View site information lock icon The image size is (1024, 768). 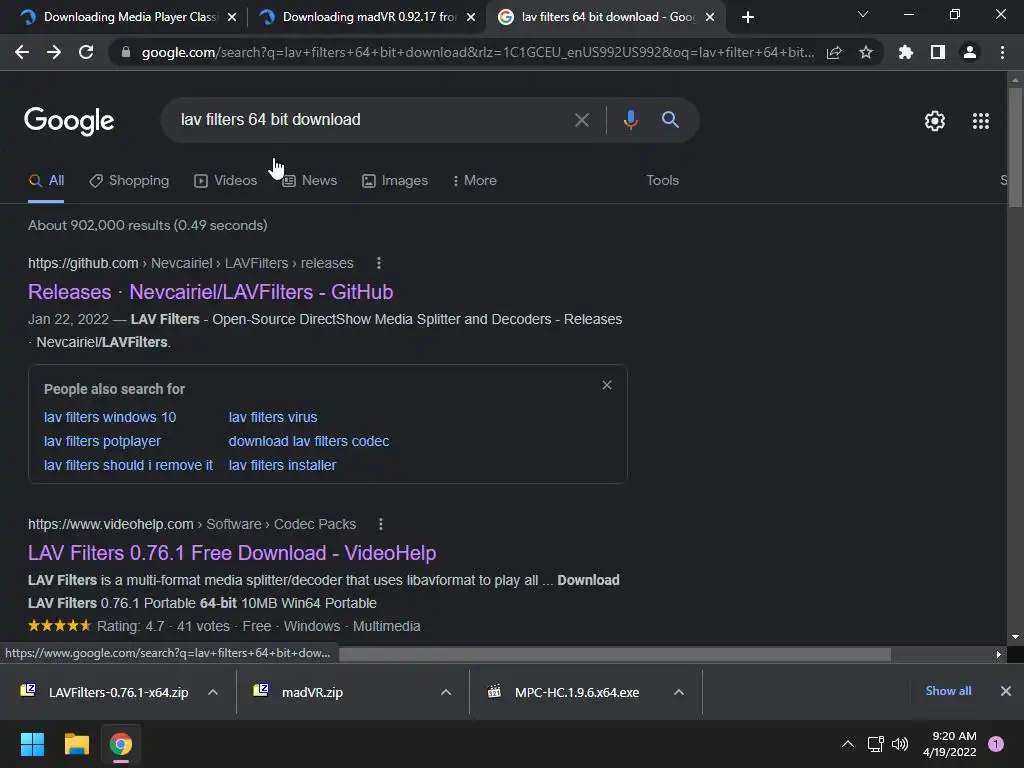tap(126, 52)
